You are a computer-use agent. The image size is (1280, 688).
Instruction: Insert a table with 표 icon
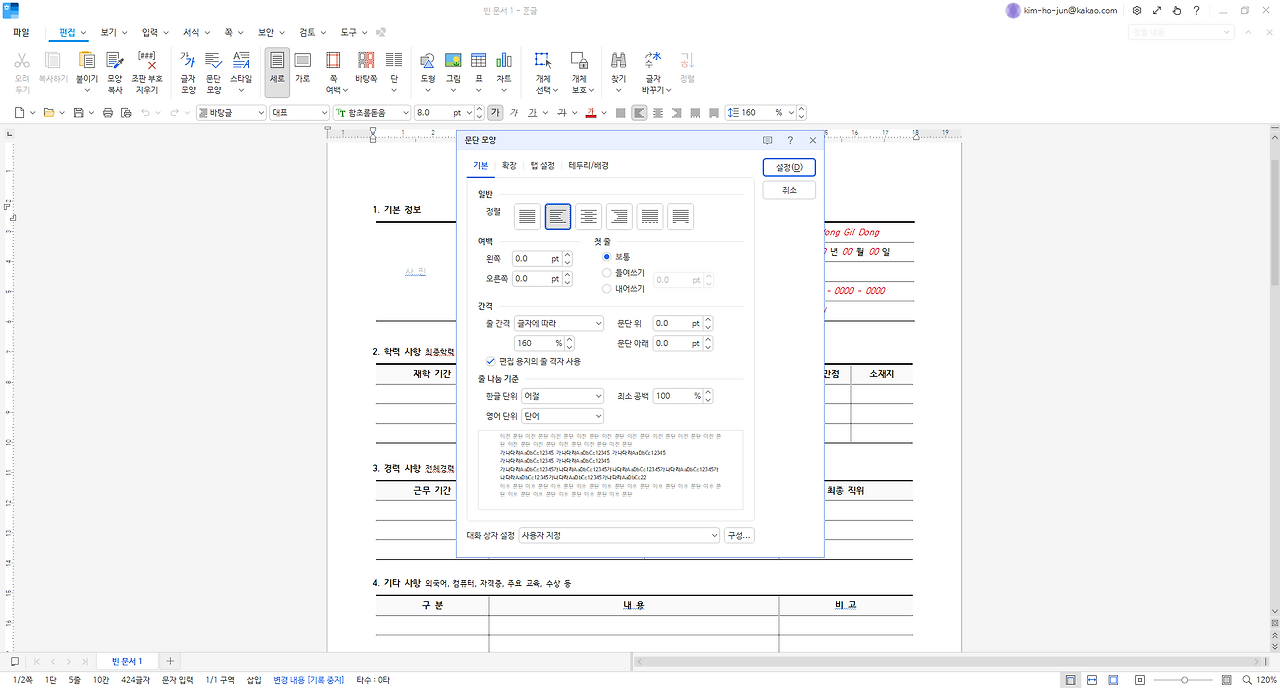click(x=478, y=71)
